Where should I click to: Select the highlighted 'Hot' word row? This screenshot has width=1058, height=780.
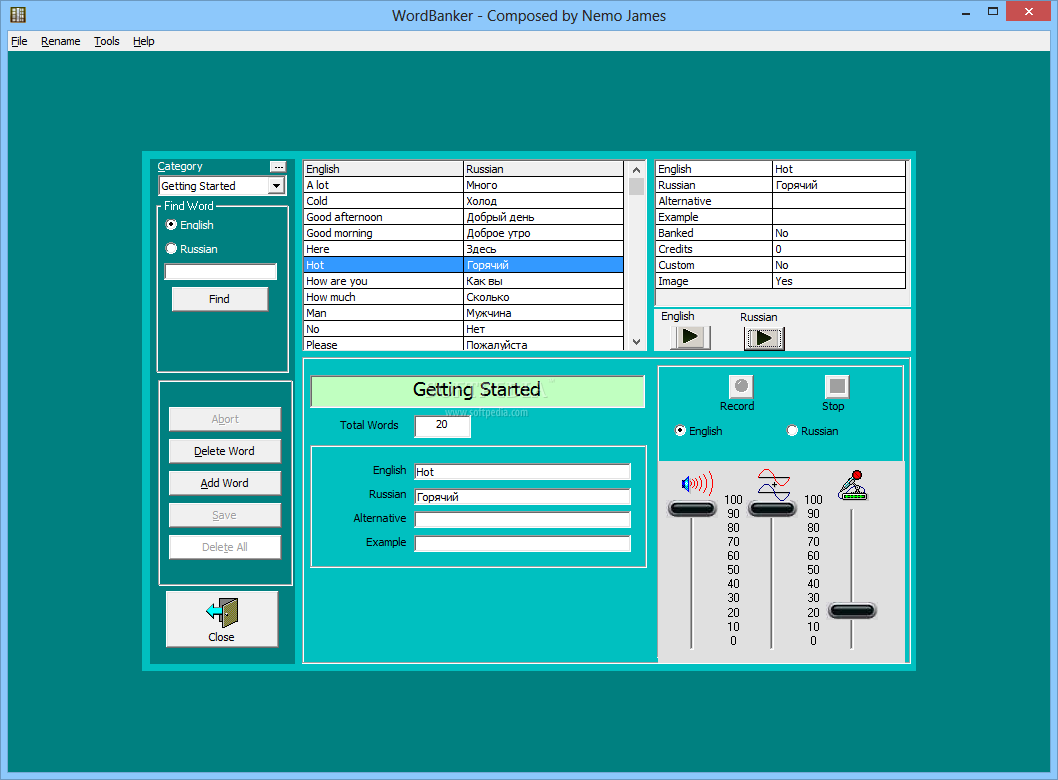click(x=463, y=265)
